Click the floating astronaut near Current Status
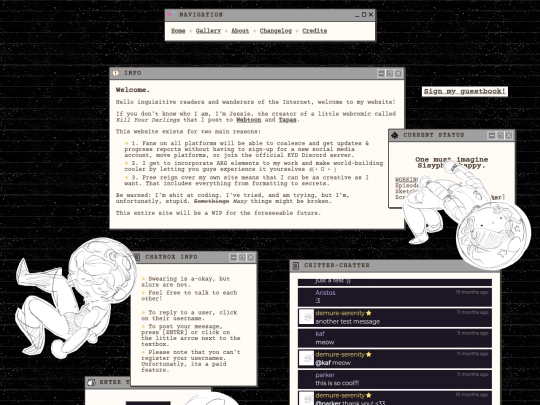This screenshot has height=405, width=540. click(467, 214)
